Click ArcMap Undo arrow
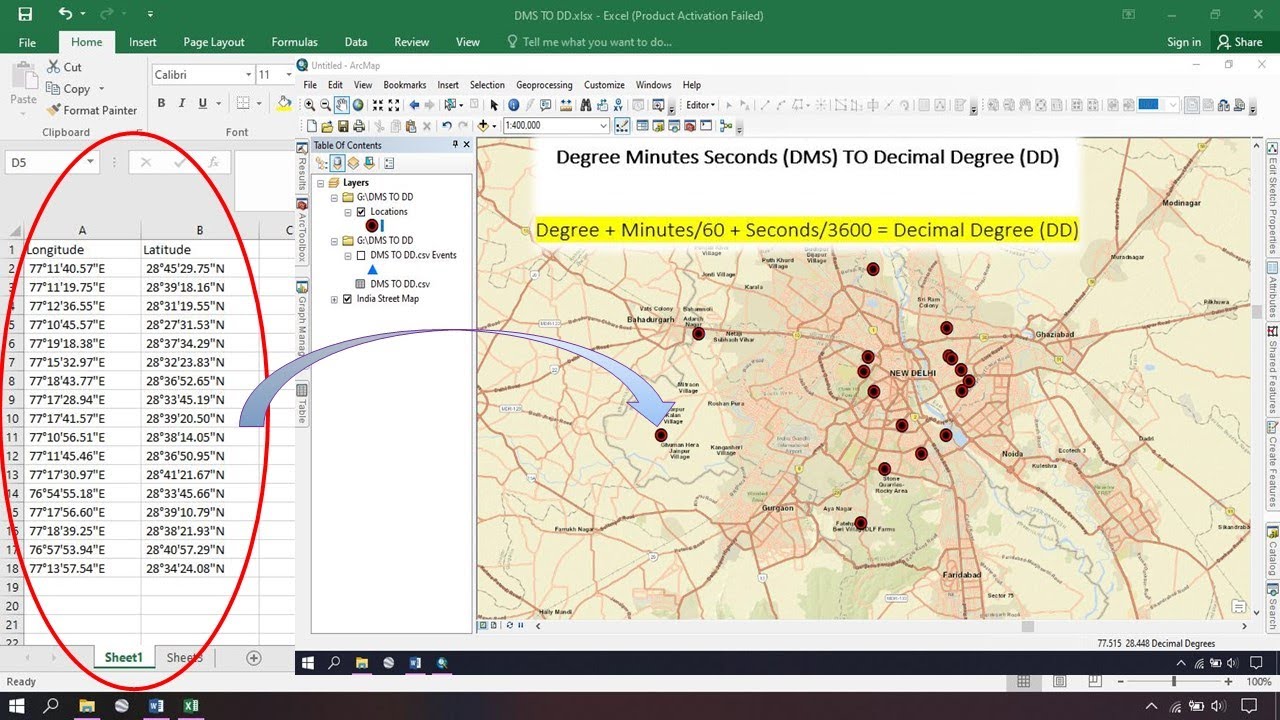The height and width of the screenshot is (720, 1280). click(447, 126)
